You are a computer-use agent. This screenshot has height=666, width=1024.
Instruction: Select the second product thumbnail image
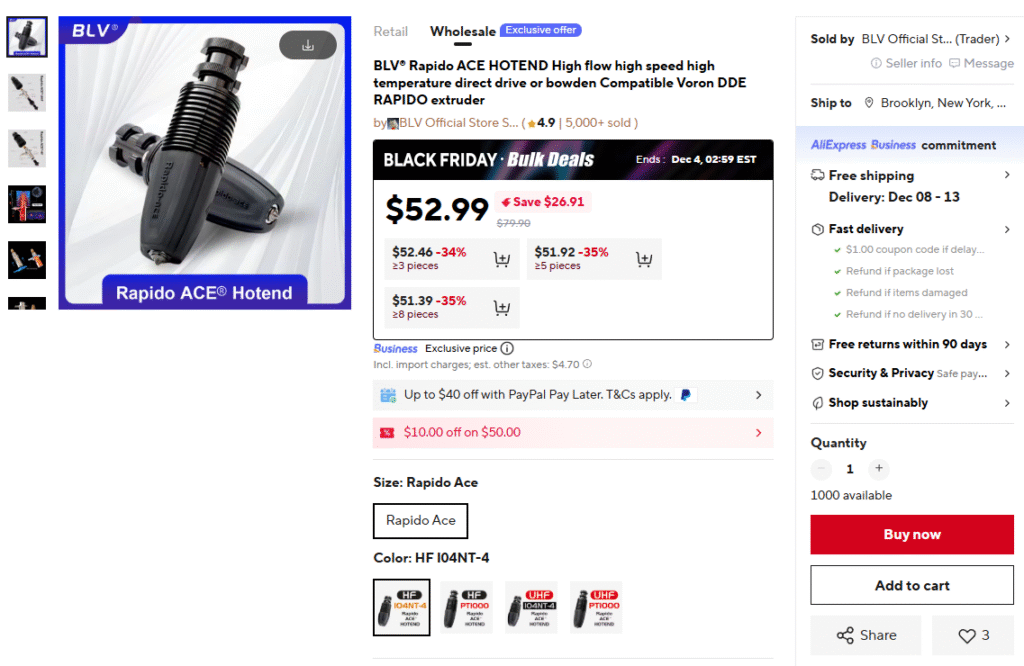click(27, 92)
